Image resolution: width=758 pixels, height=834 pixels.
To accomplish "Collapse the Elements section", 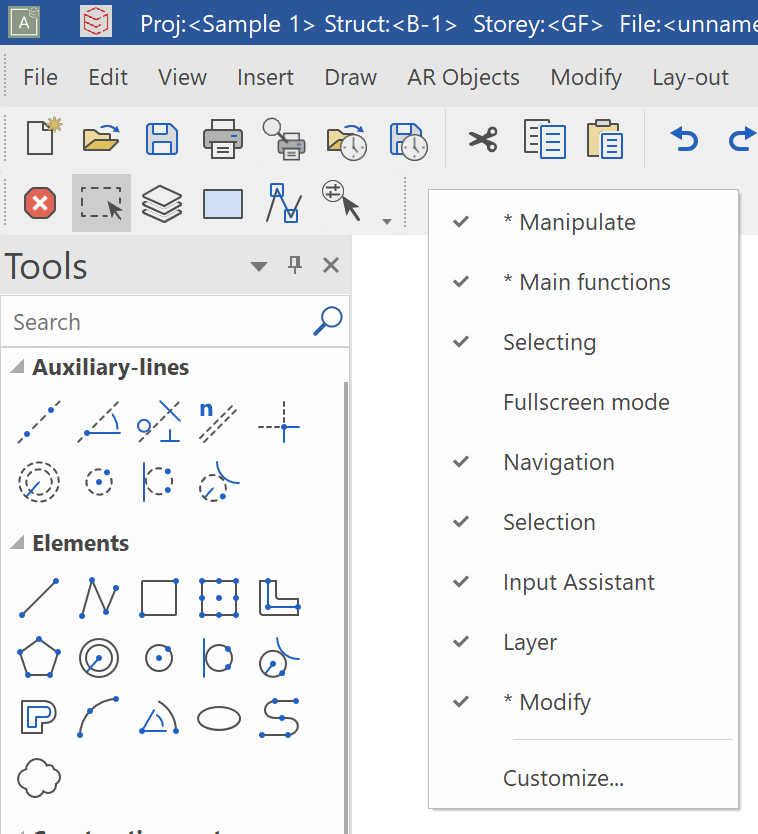I will (x=14, y=543).
